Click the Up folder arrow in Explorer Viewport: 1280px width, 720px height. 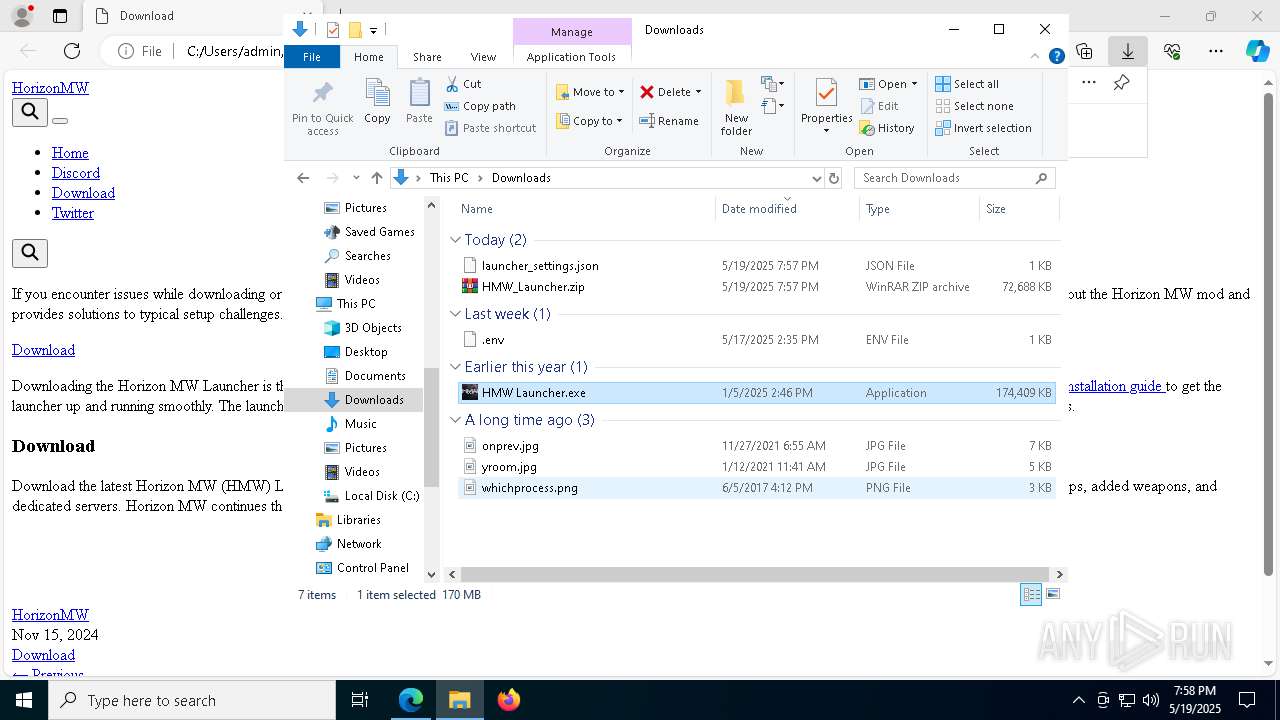click(377, 178)
